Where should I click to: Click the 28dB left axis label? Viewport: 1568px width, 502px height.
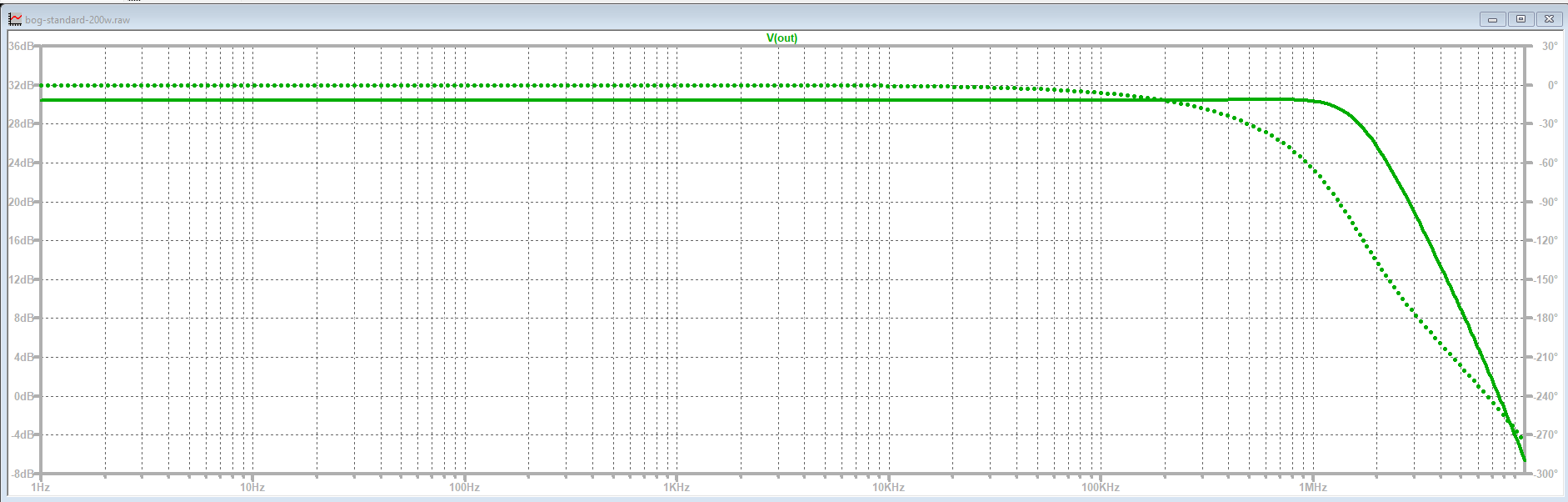click(21, 123)
